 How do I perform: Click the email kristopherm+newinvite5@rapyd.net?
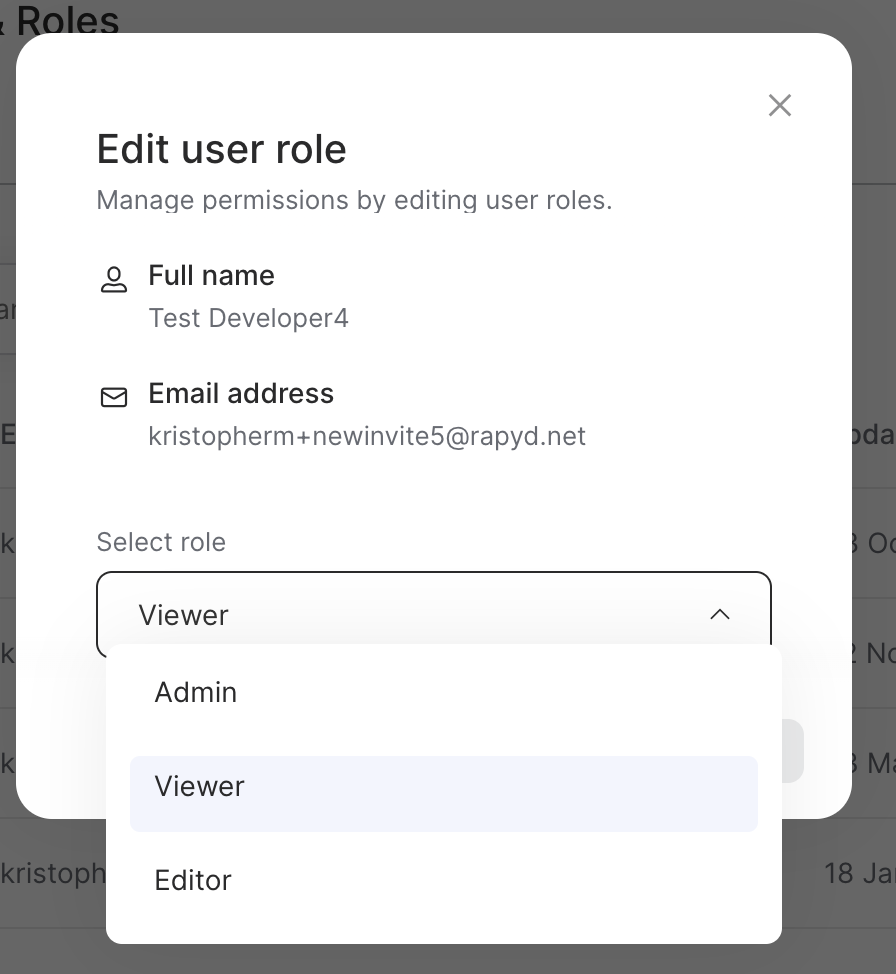click(367, 436)
